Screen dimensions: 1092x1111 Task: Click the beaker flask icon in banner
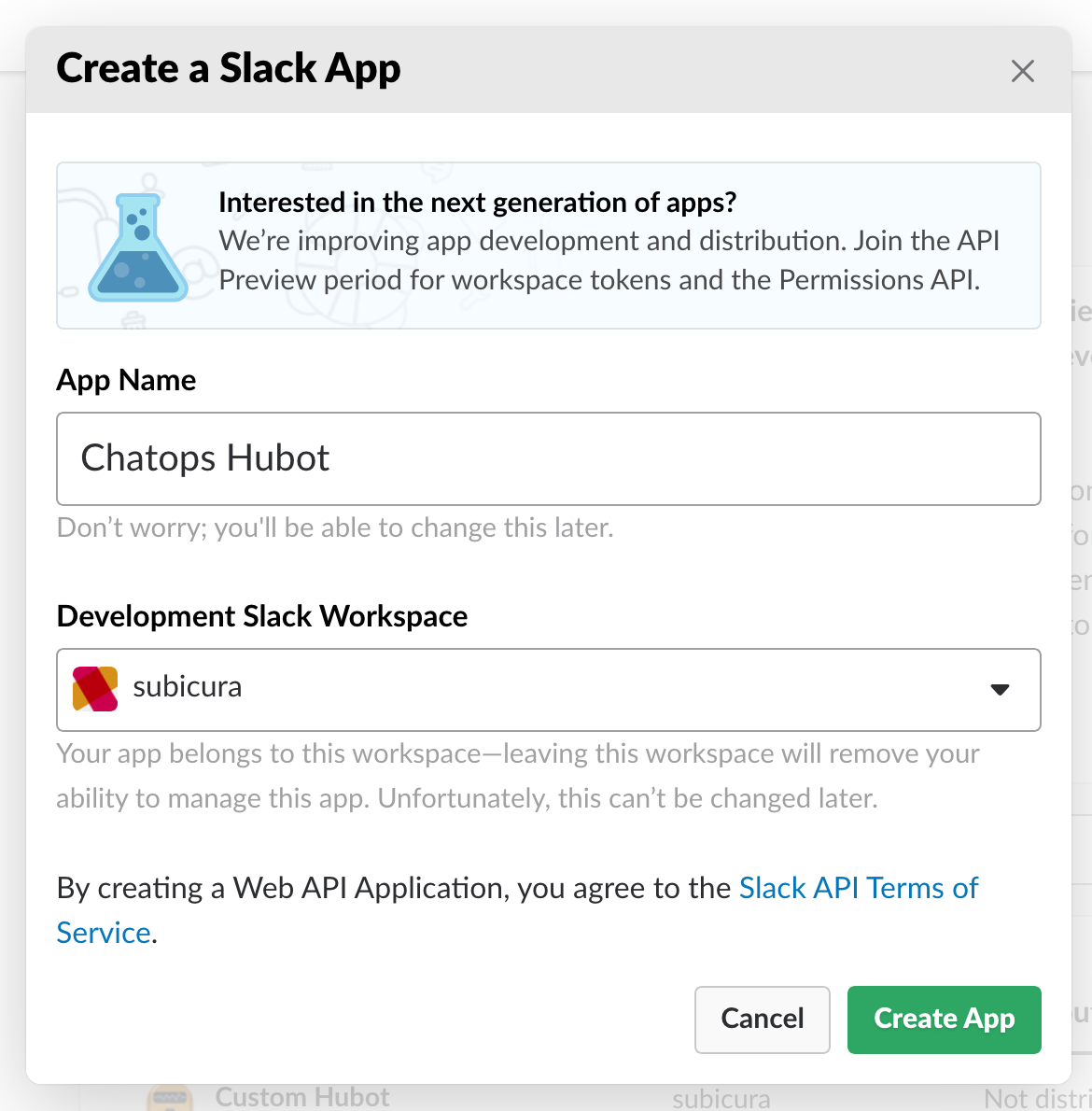coord(138,247)
